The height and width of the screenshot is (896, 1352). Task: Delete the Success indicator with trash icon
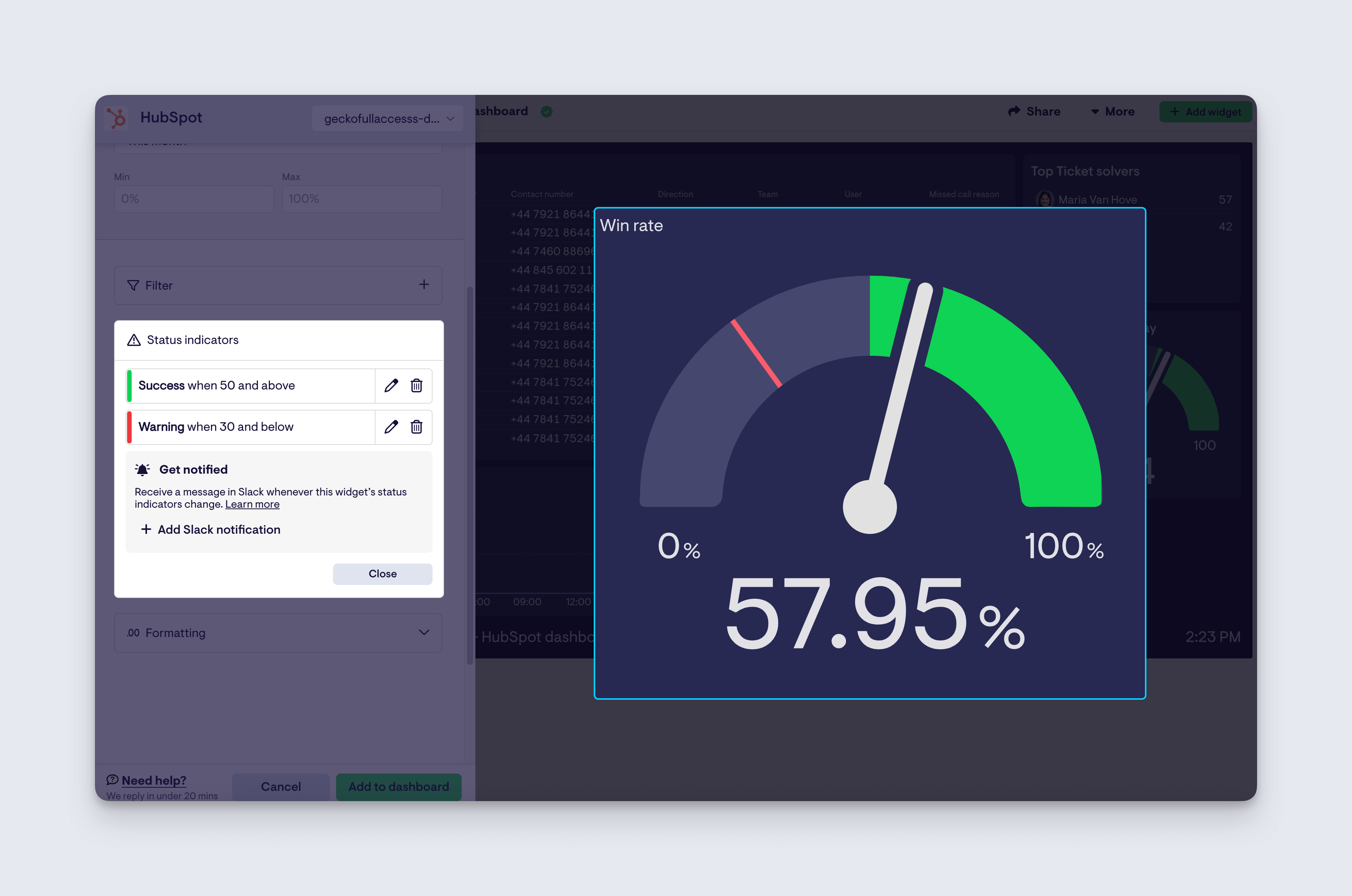coord(416,386)
